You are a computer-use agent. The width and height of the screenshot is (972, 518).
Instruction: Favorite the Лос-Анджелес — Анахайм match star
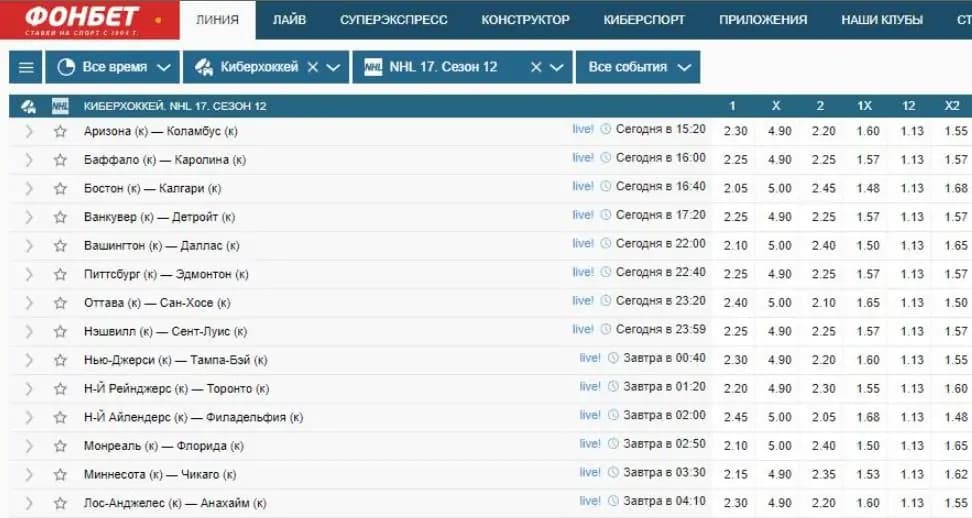60,503
